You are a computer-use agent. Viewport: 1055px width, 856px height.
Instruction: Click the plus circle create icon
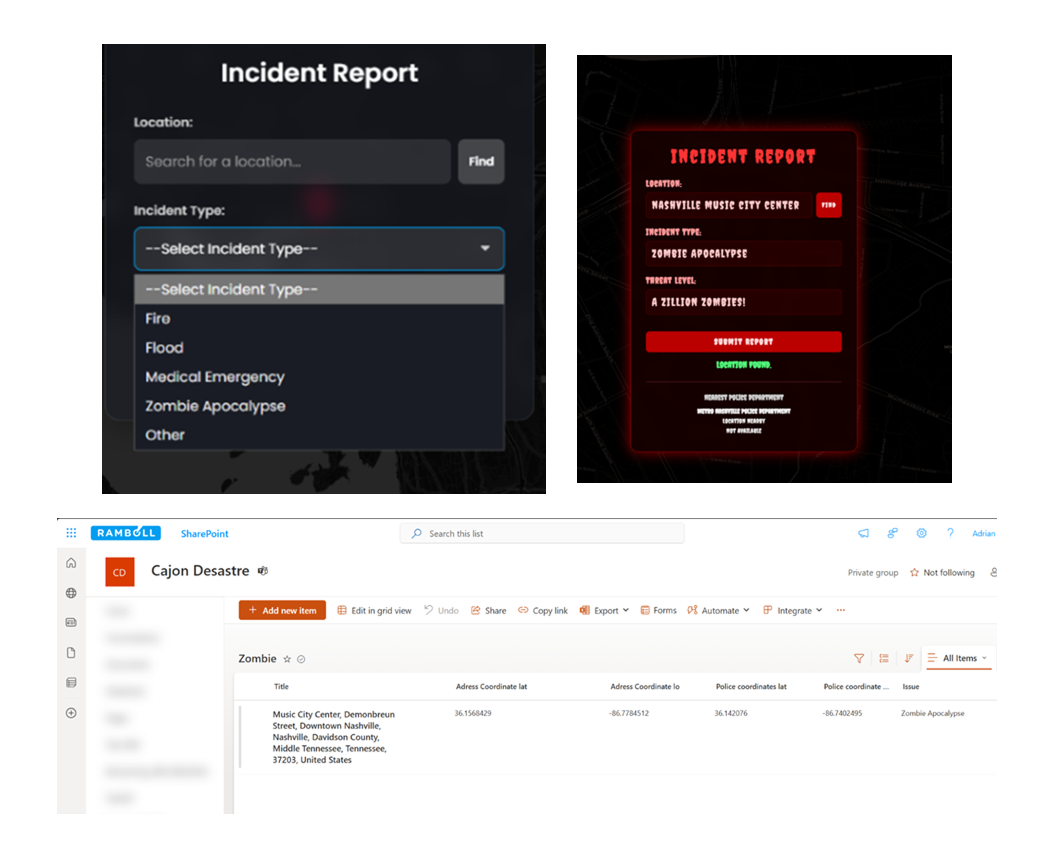tap(71, 713)
